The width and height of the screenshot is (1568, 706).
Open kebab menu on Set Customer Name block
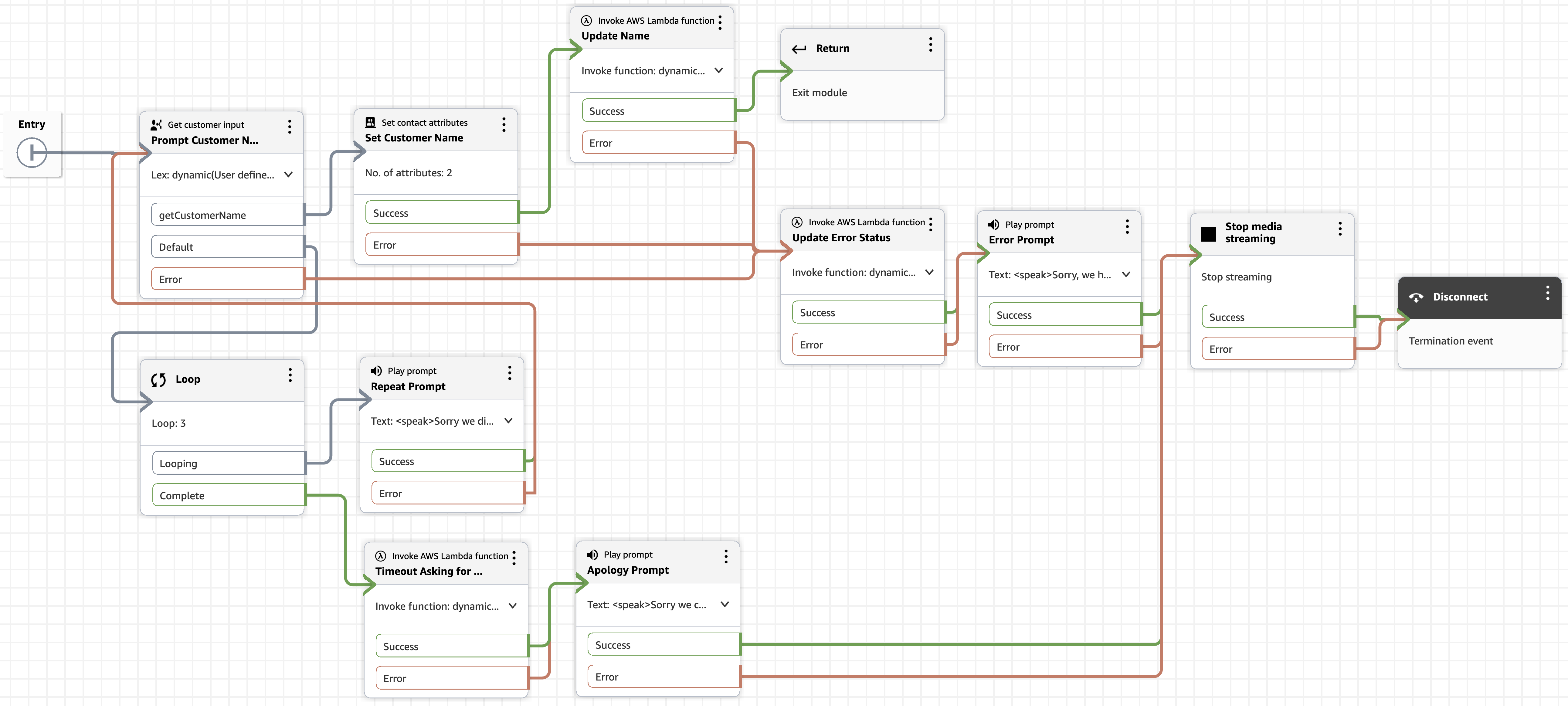point(503,124)
